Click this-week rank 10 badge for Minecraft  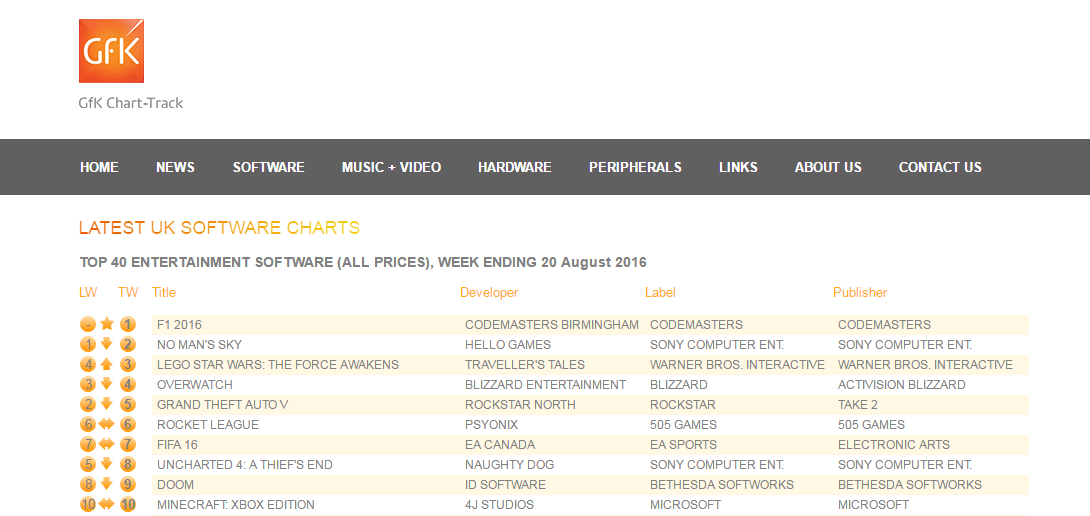pos(127,505)
